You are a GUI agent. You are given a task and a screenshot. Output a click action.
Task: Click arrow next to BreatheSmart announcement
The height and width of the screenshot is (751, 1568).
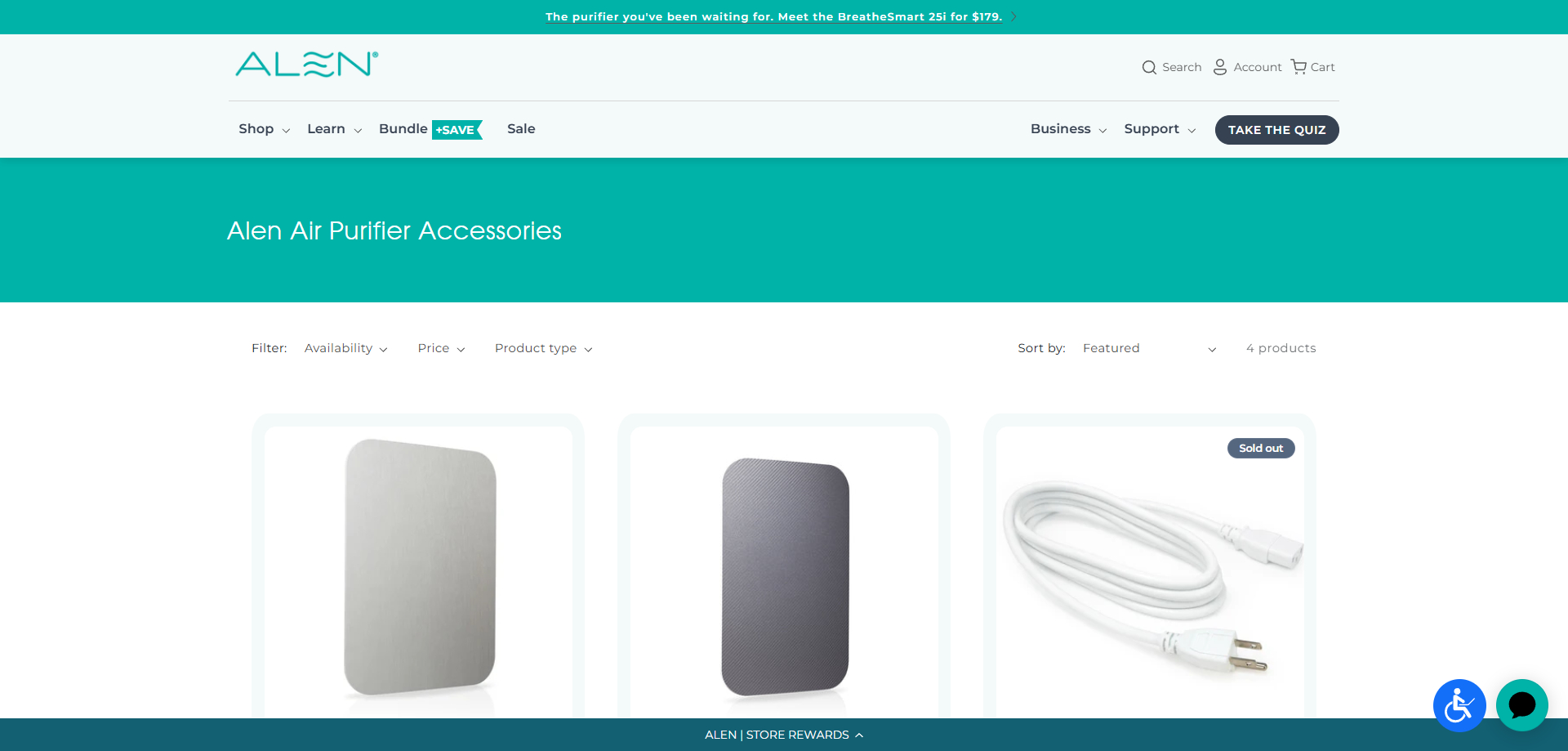(1013, 17)
